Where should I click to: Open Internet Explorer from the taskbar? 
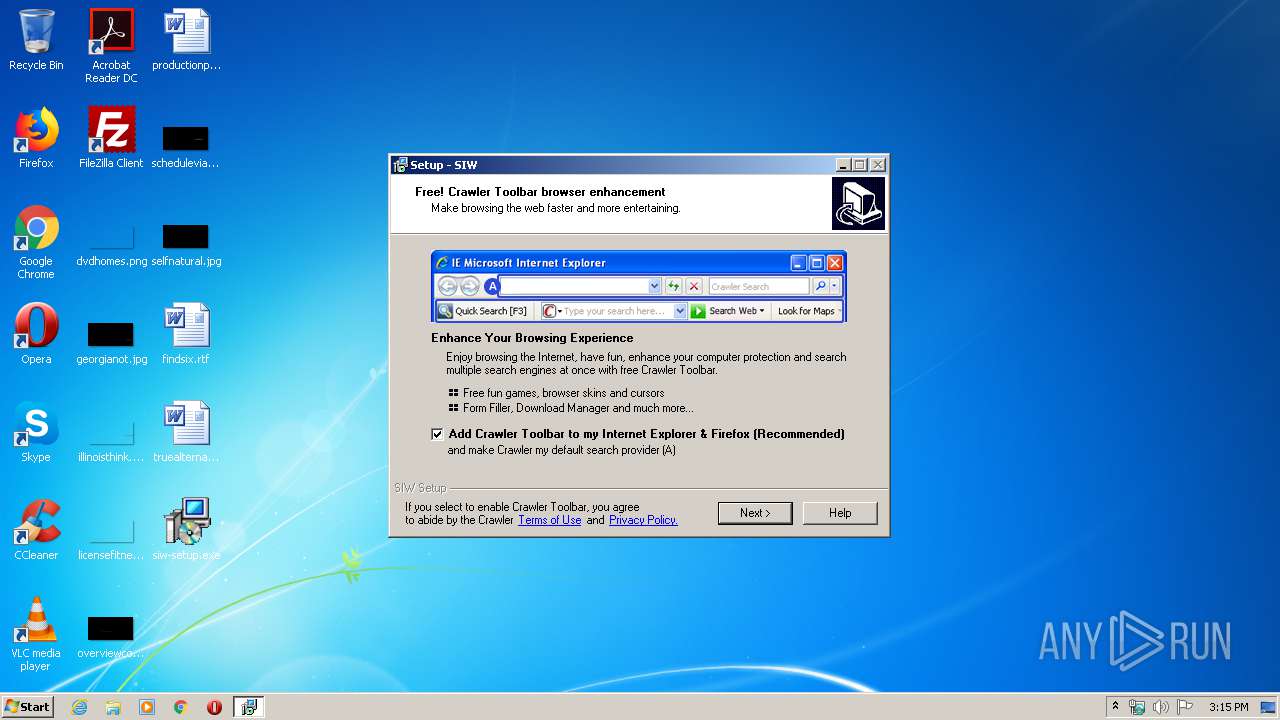click(80, 707)
